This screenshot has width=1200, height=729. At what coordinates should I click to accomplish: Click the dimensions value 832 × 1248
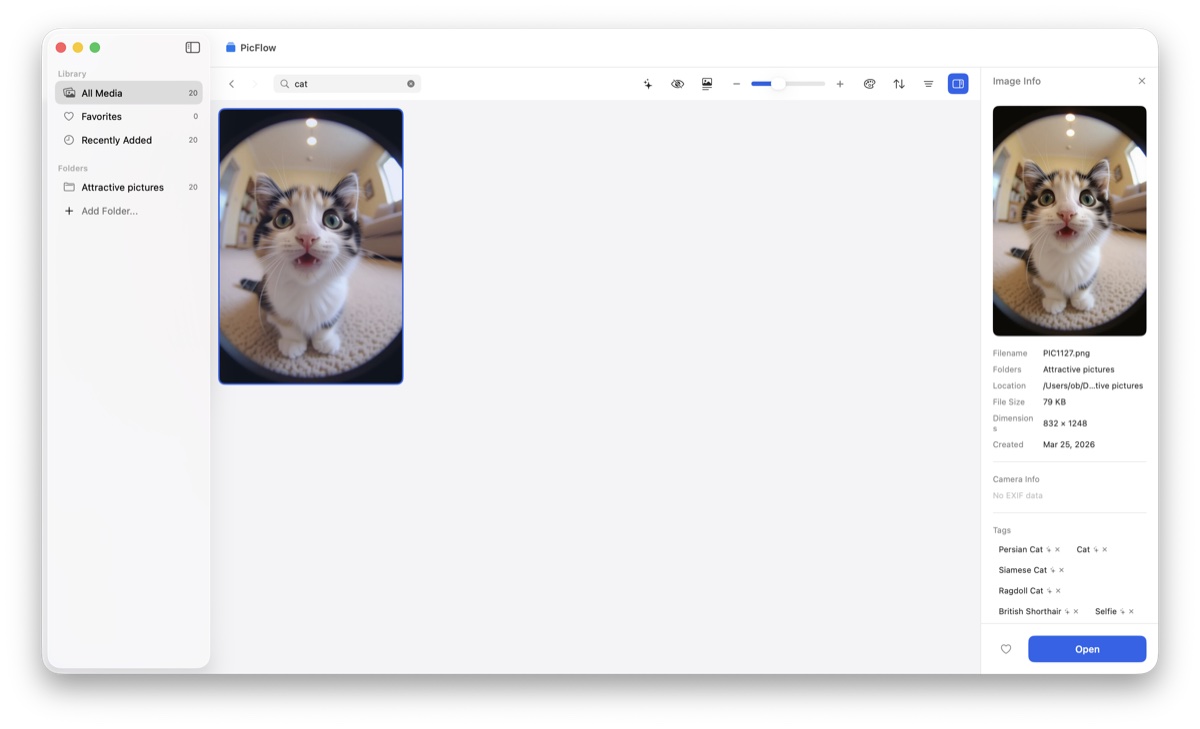pyautogui.click(x=1065, y=423)
